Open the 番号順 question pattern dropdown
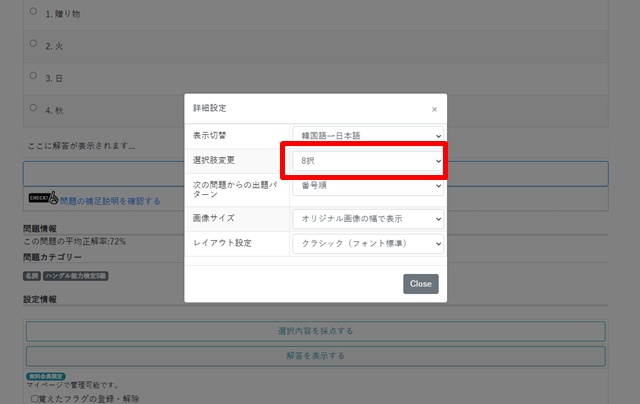The height and width of the screenshot is (404, 640). [x=367, y=185]
